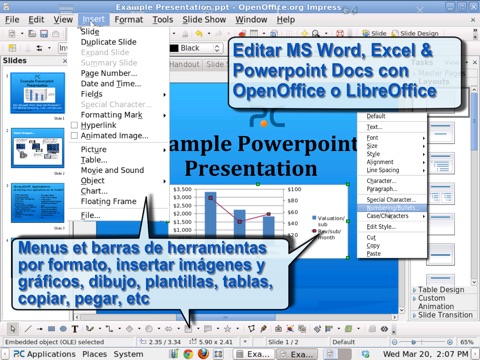Select the Text tool in drawing toolbar

click(75, 329)
